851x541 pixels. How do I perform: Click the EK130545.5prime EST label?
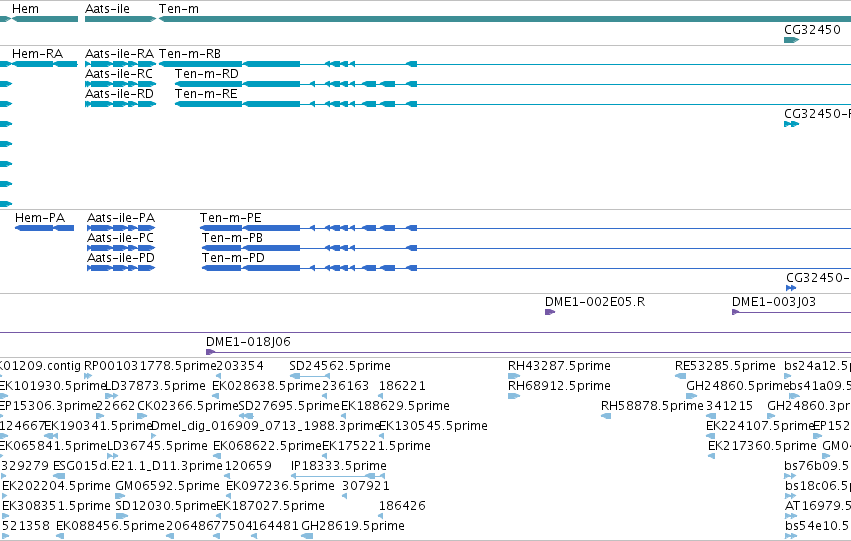click(x=433, y=426)
